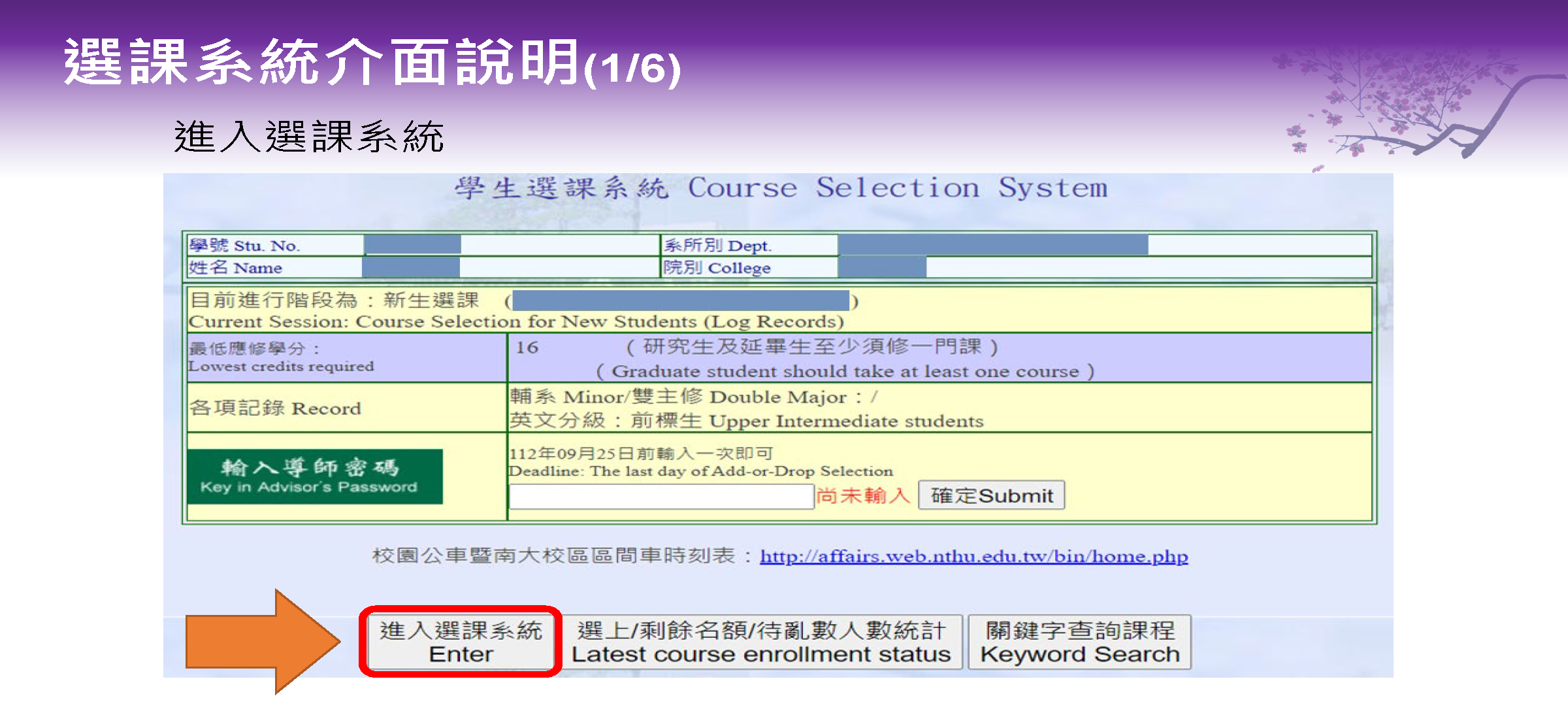Click the 確定Submit button

pos(992,495)
